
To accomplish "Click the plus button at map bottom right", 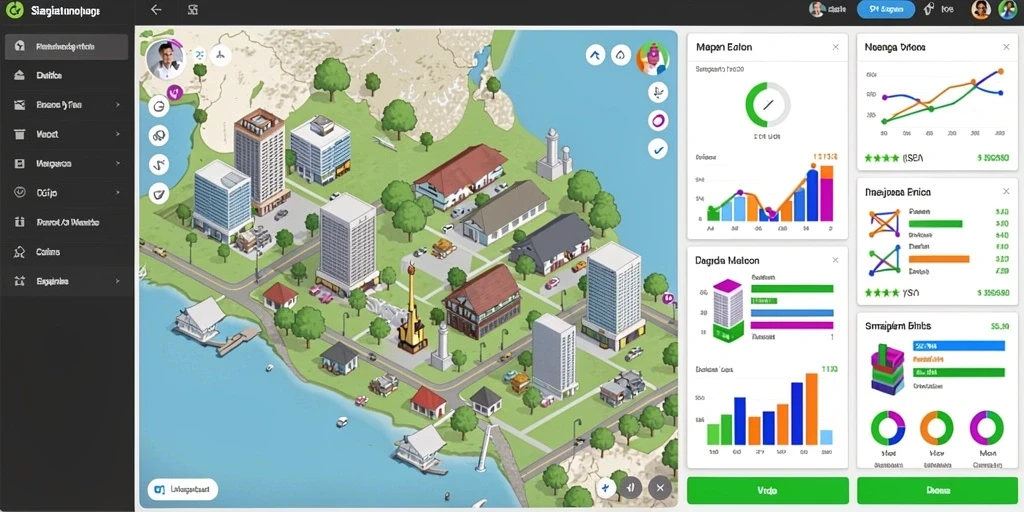I will [x=607, y=487].
